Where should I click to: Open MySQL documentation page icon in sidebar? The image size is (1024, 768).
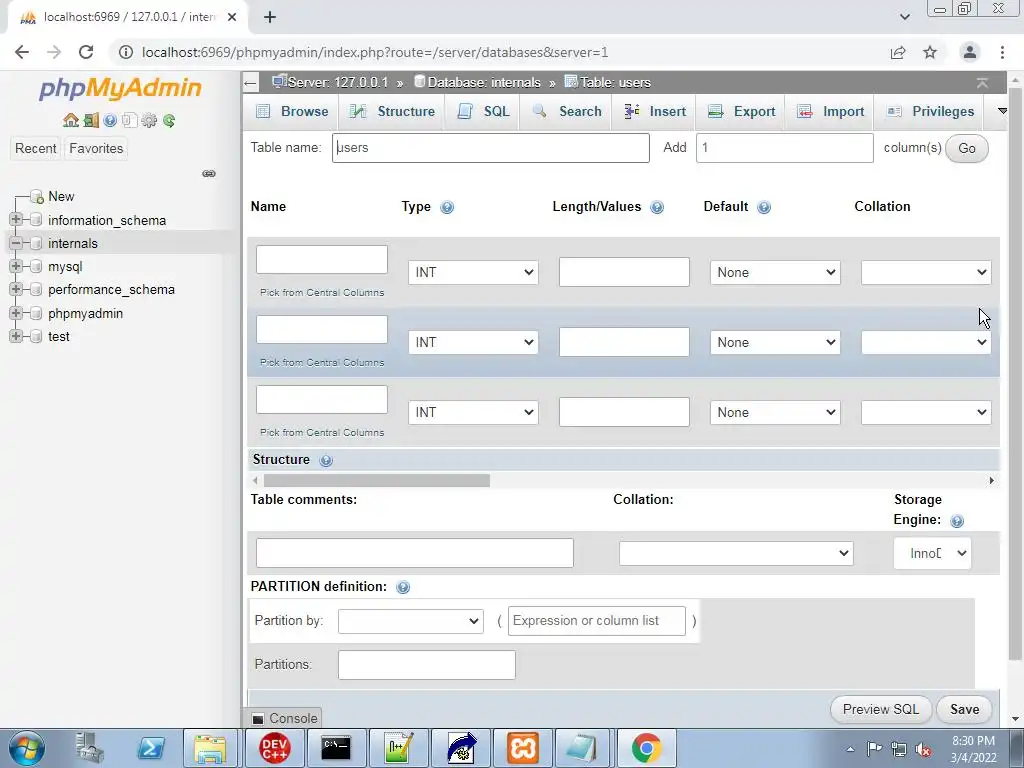pos(129,120)
